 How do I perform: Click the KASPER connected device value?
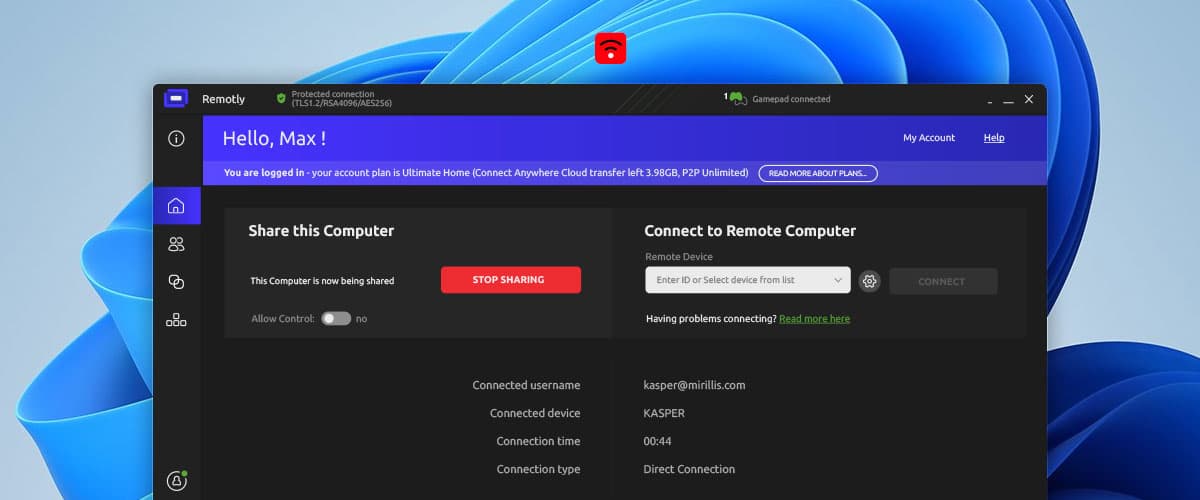point(664,413)
